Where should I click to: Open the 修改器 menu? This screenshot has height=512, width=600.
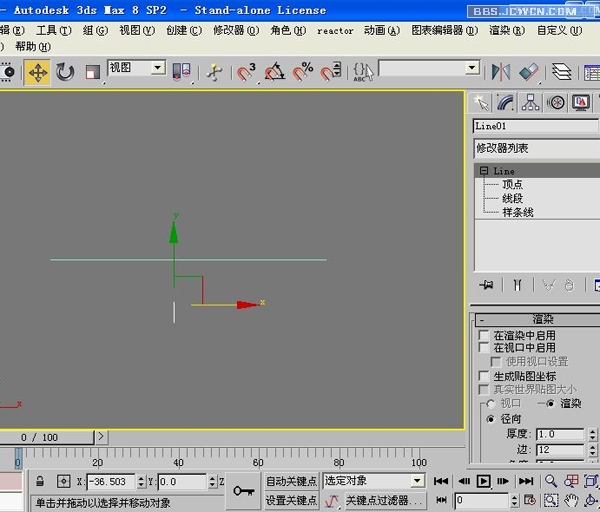click(x=237, y=31)
